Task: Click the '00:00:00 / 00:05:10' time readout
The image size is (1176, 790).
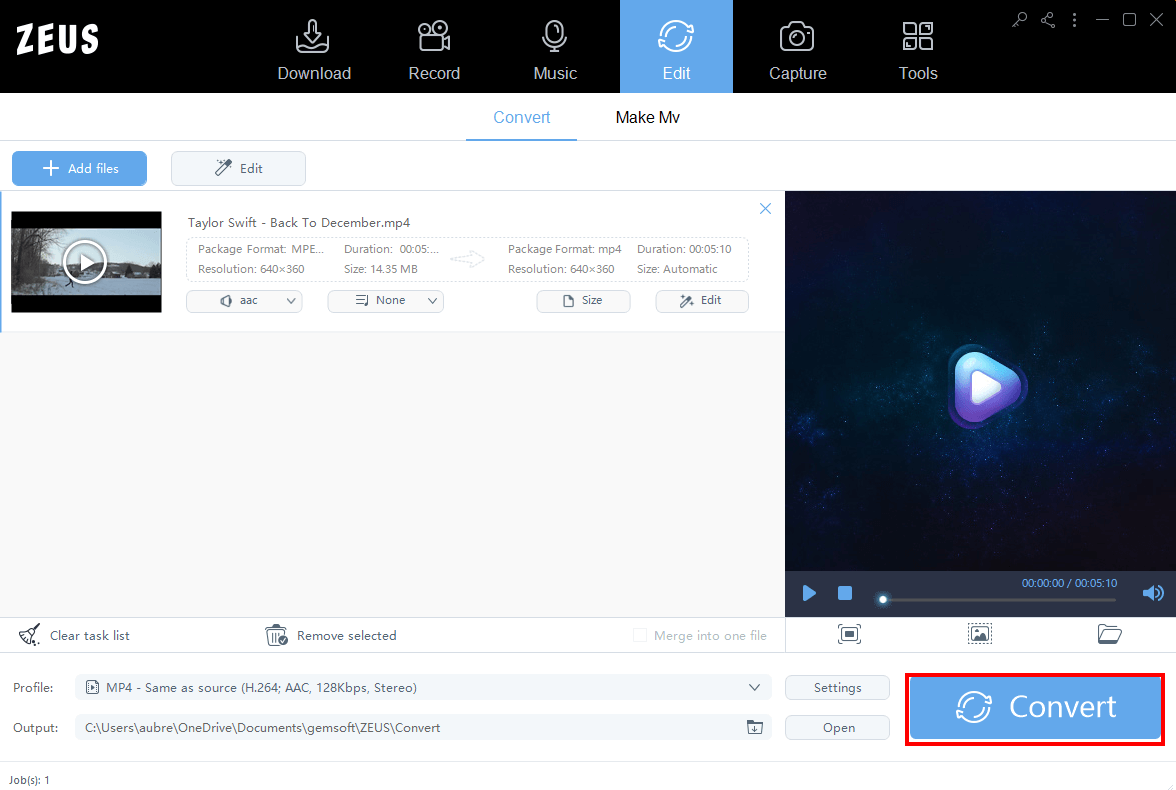Action: tap(1069, 583)
